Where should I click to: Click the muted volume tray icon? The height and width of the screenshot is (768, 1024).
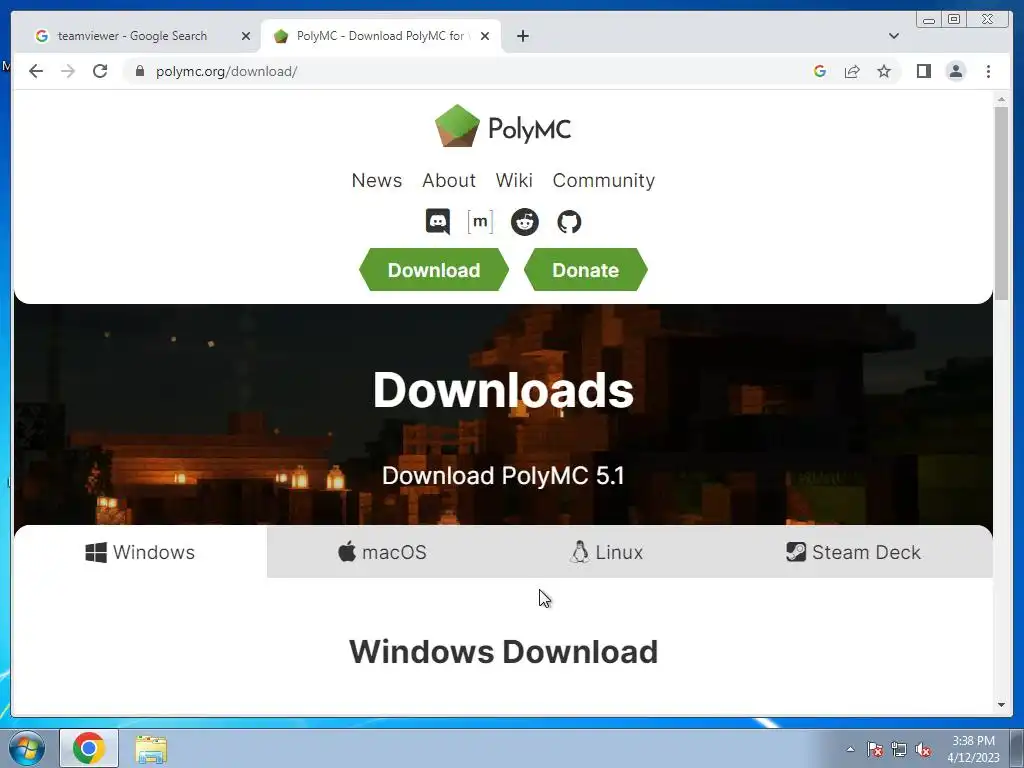coord(923,750)
